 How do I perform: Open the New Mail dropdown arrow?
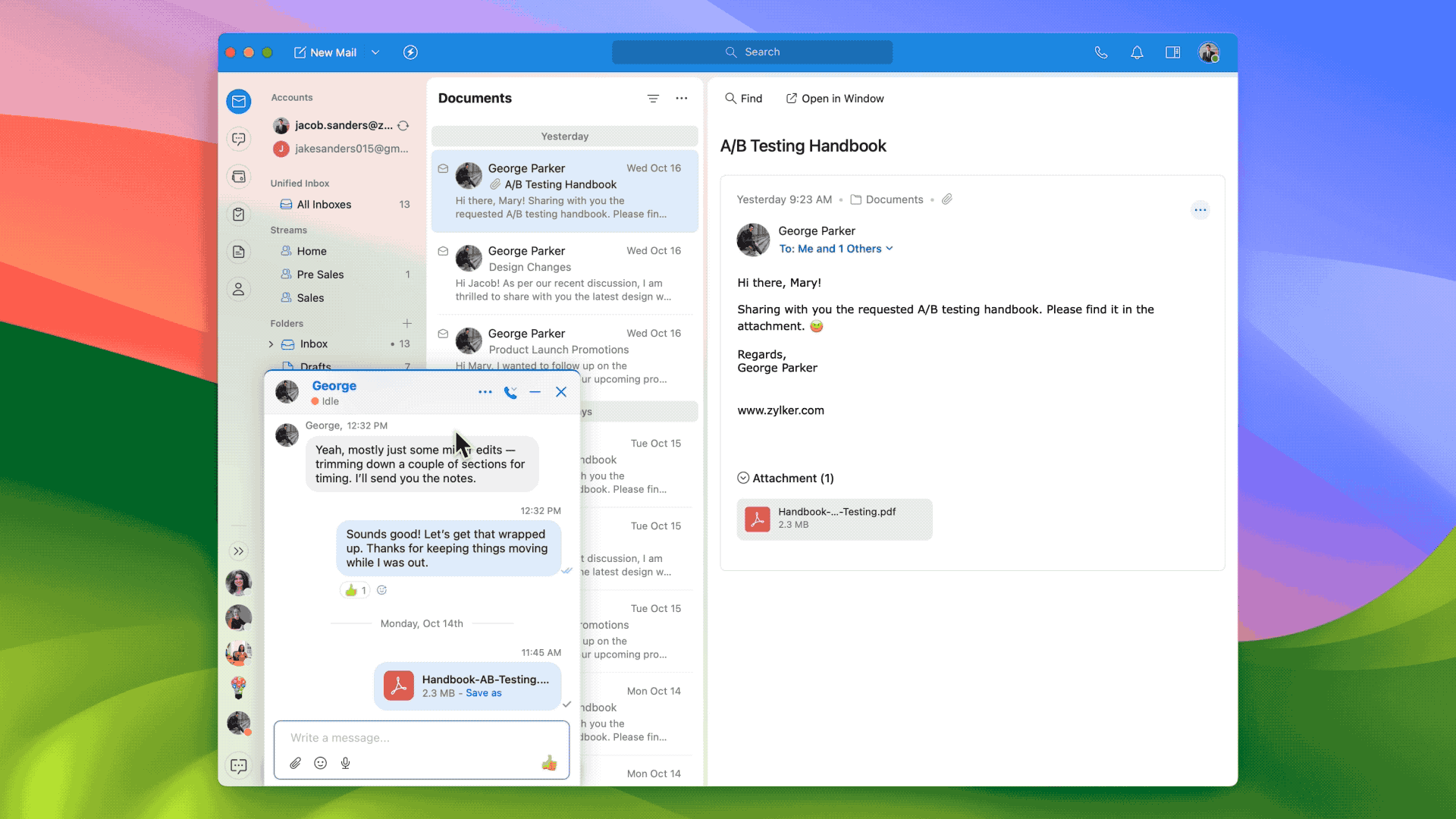(x=375, y=52)
